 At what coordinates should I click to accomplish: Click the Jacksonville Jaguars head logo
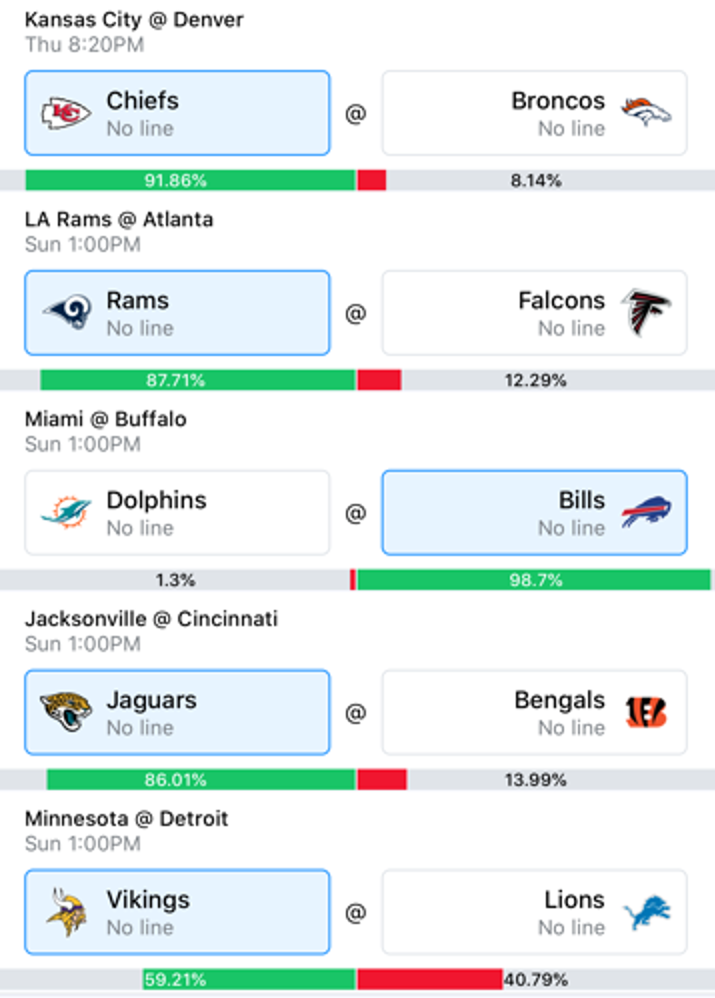coord(66,712)
